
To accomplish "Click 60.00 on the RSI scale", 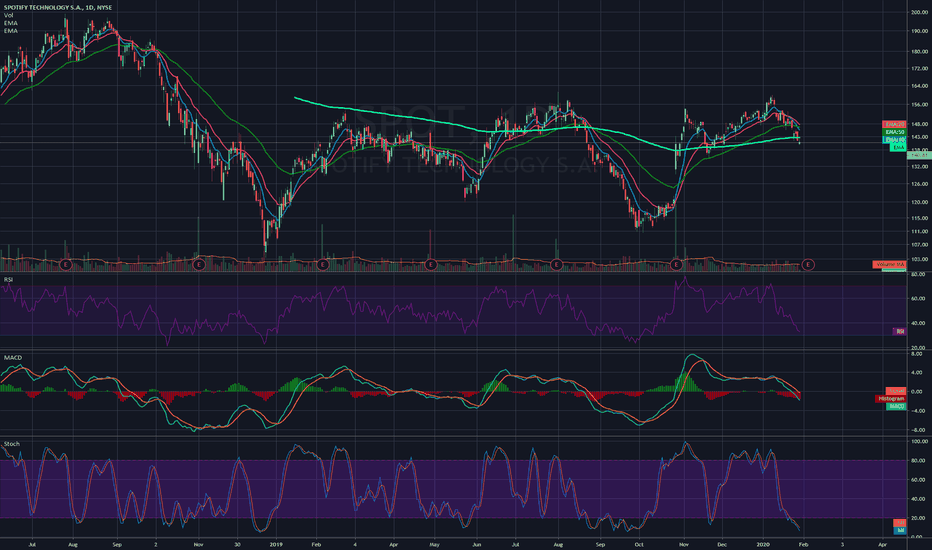I will (x=920, y=298).
